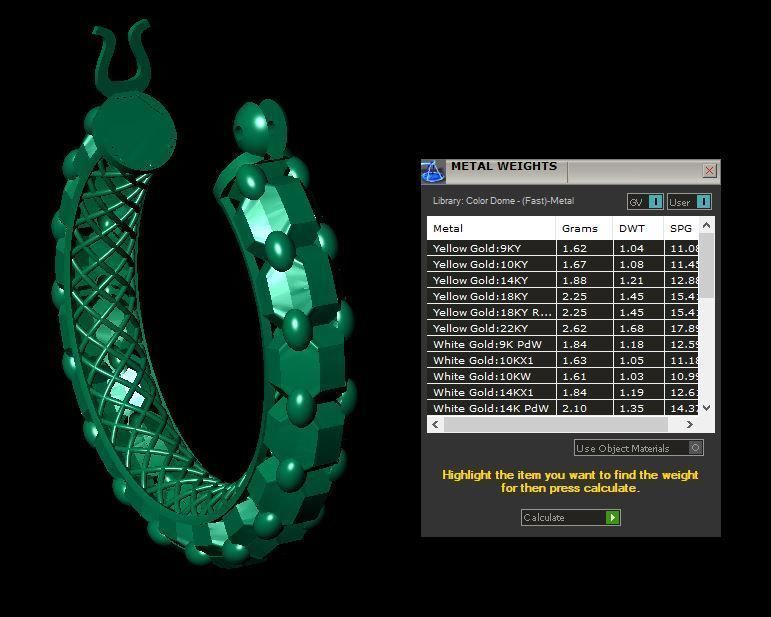Image resolution: width=771 pixels, height=617 pixels.
Task: Click the 1.67 grams value
Action: (574, 264)
